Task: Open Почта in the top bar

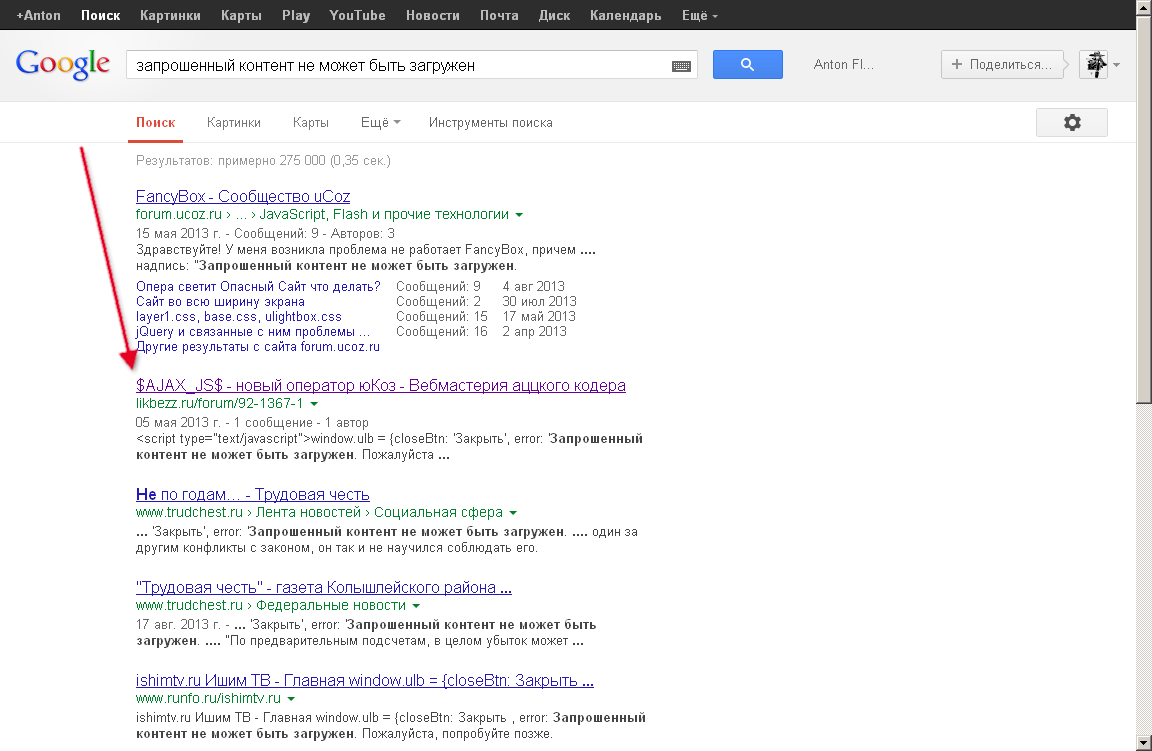Action: pos(500,15)
